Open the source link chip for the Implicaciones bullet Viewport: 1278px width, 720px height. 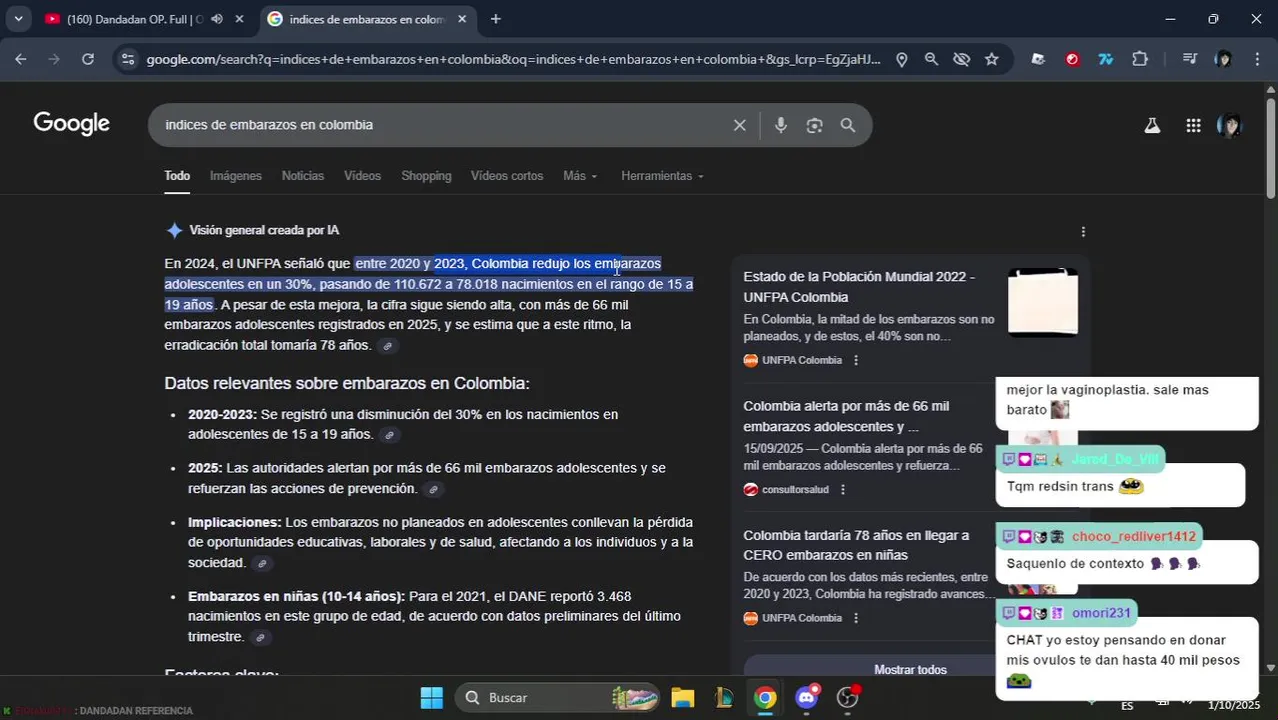click(262, 564)
